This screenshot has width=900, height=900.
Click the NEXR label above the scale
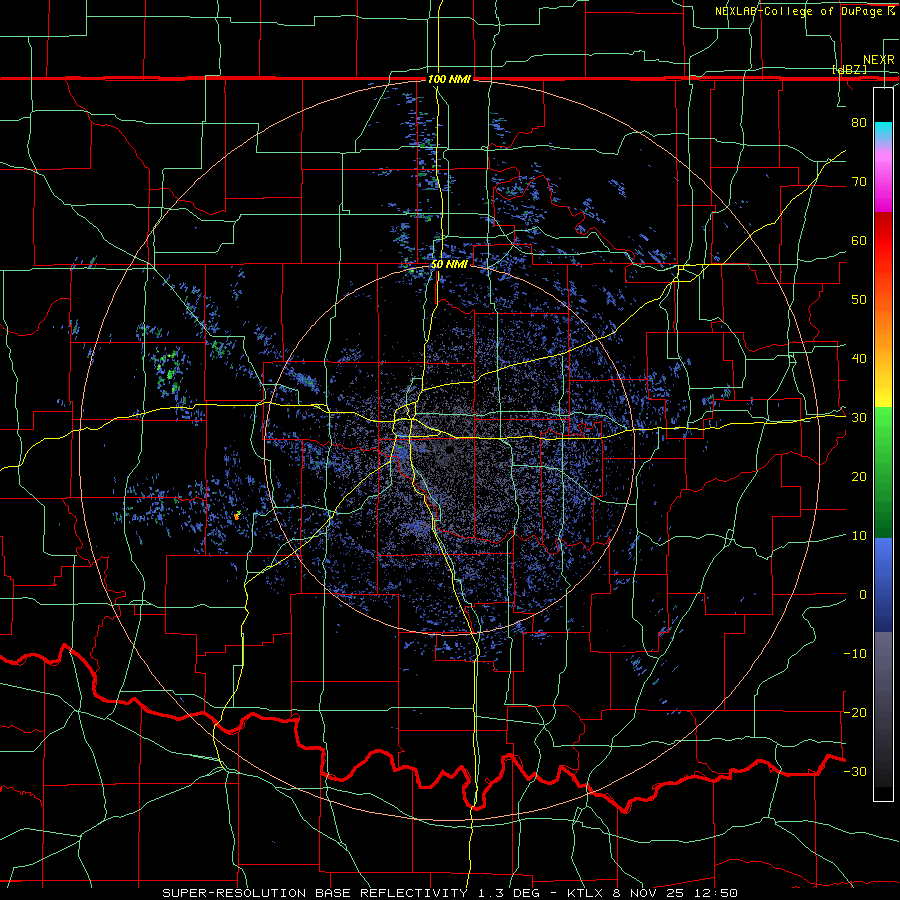[878, 60]
